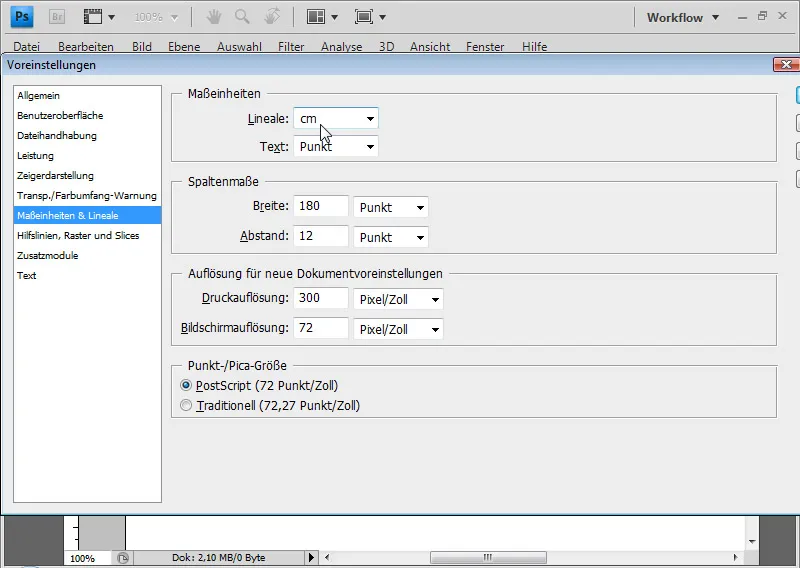This screenshot has width=800, height=568.
Task: Open the Datei menu
Action: click(27, 46)
